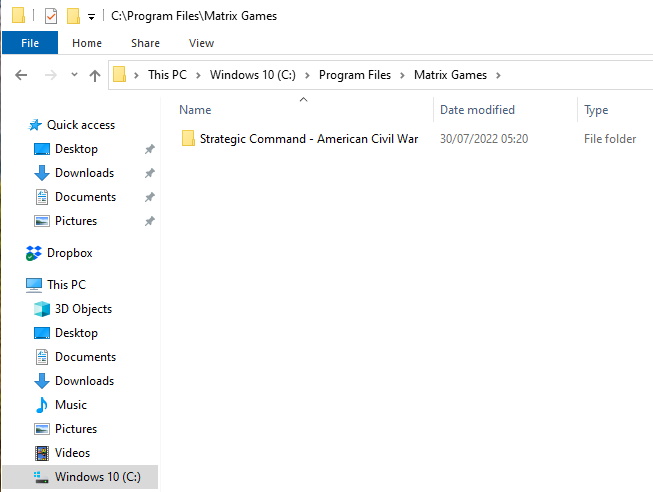Select Windows 10 (C:) in the address breadcrumb

(253, 75)
